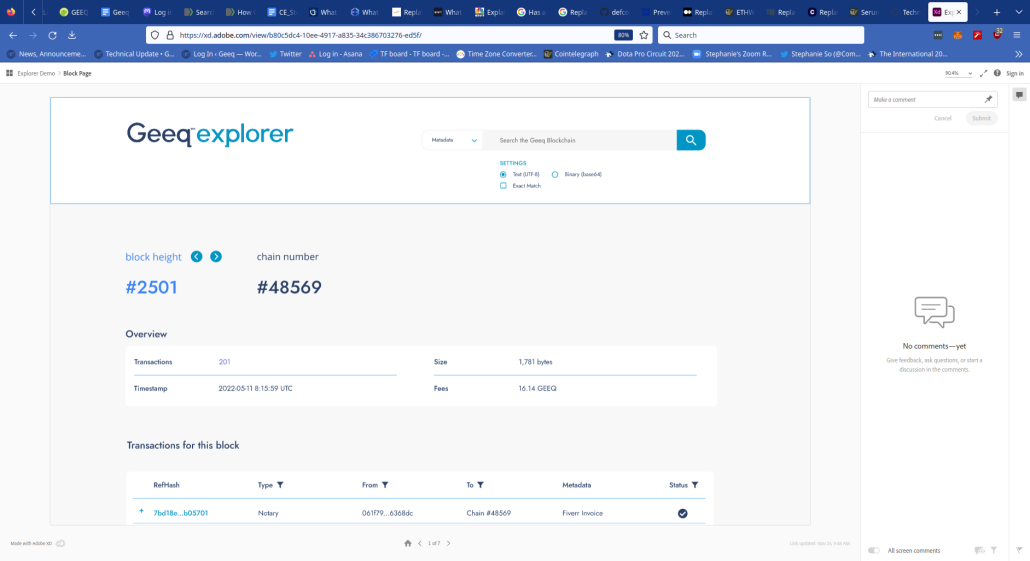The image size is (1030, 561).
Task: Click the transactions count 201 link
Action: coord(225,362)
